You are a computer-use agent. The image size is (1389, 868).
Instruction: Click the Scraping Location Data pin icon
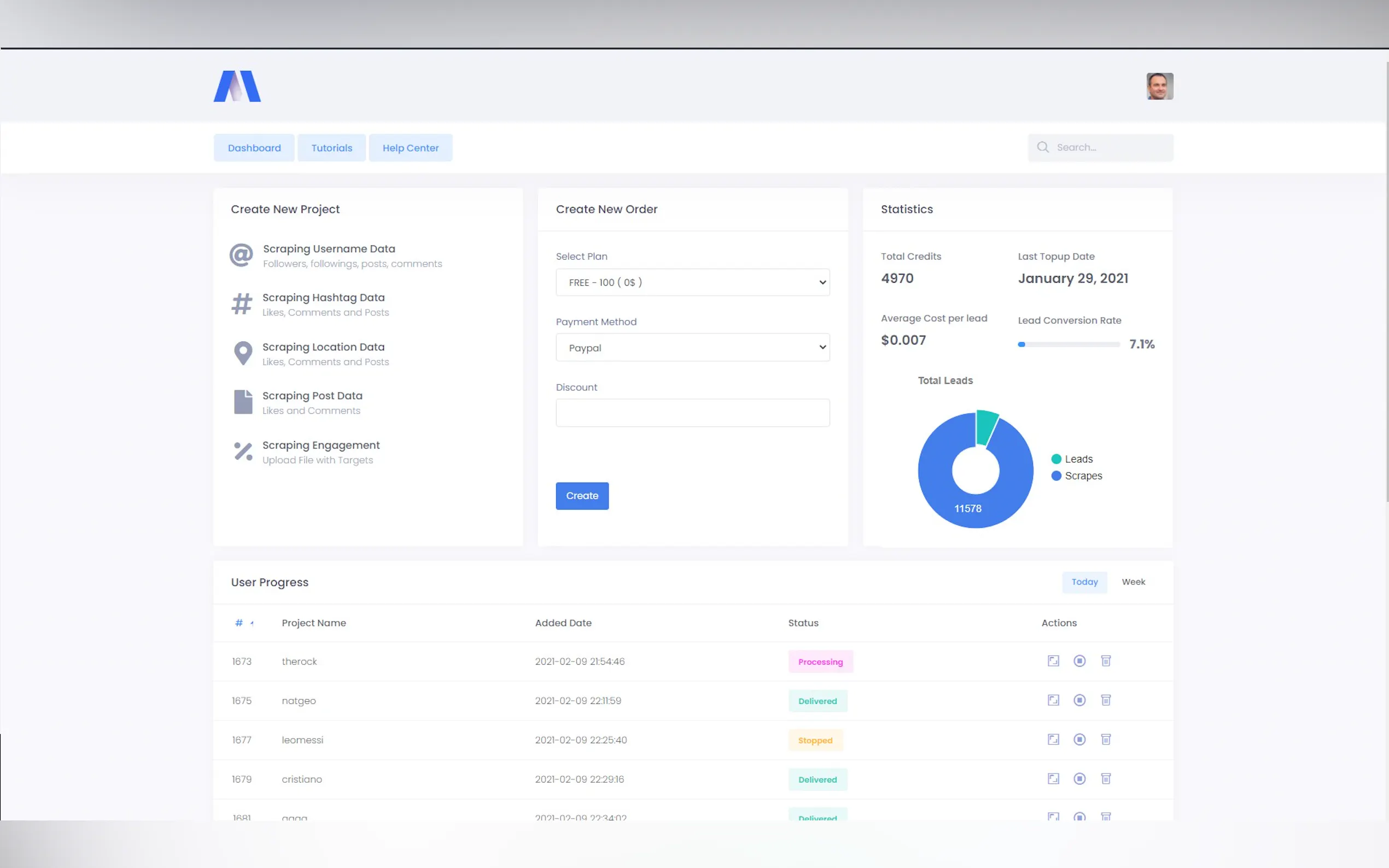tap(243, 353)
